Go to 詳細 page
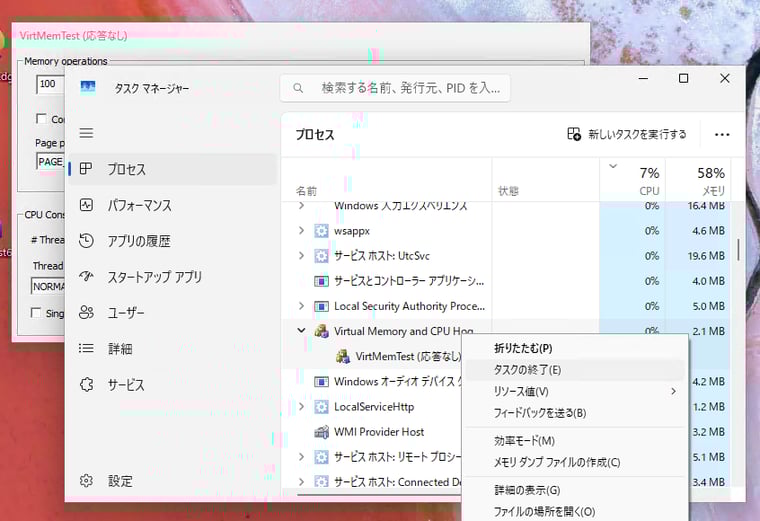Viewport: 760px width, 521px height. pyautogui.click(x=173, y=348)
